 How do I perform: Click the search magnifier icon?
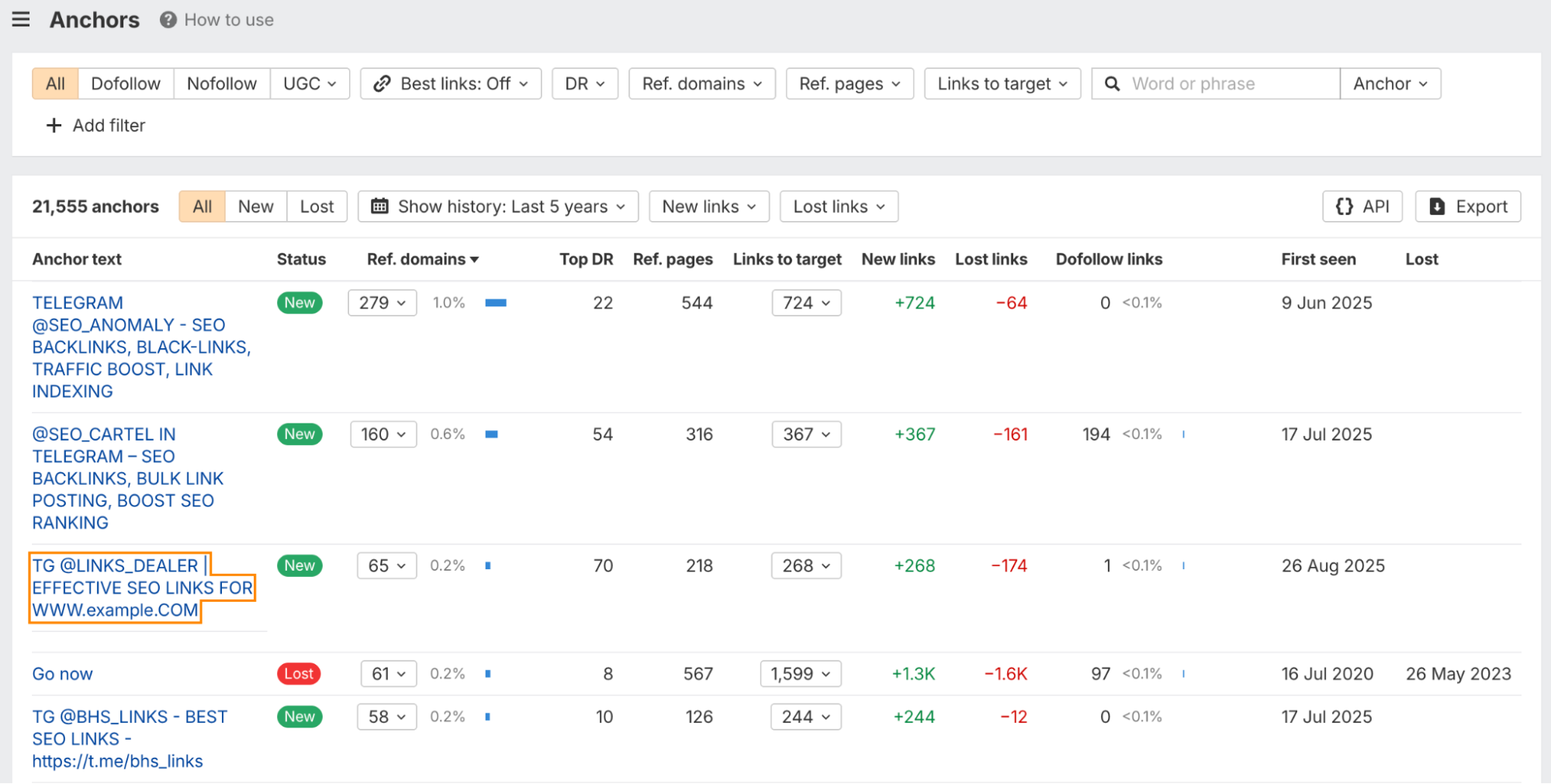click(1112, 84)
